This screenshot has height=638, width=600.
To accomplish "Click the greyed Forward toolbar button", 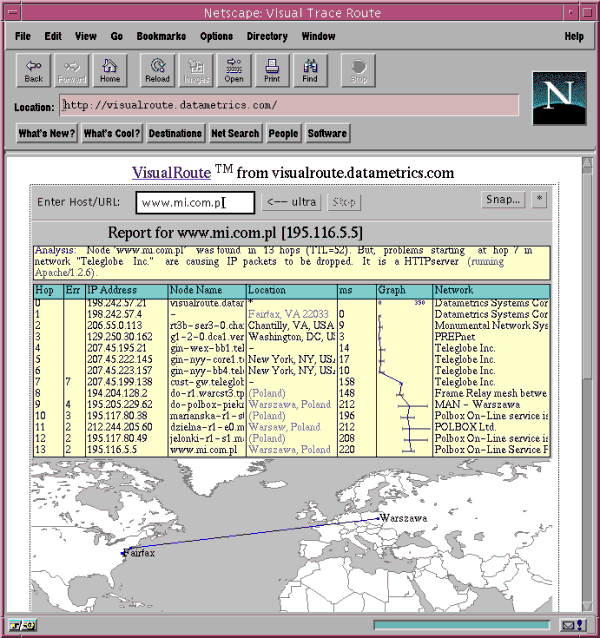I will 72,71.
